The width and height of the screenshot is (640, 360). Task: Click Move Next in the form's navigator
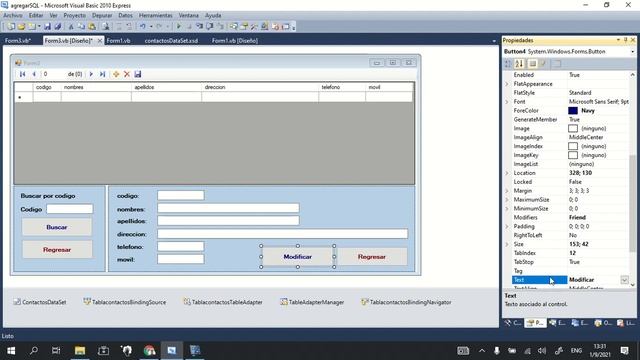pos(91,74)
